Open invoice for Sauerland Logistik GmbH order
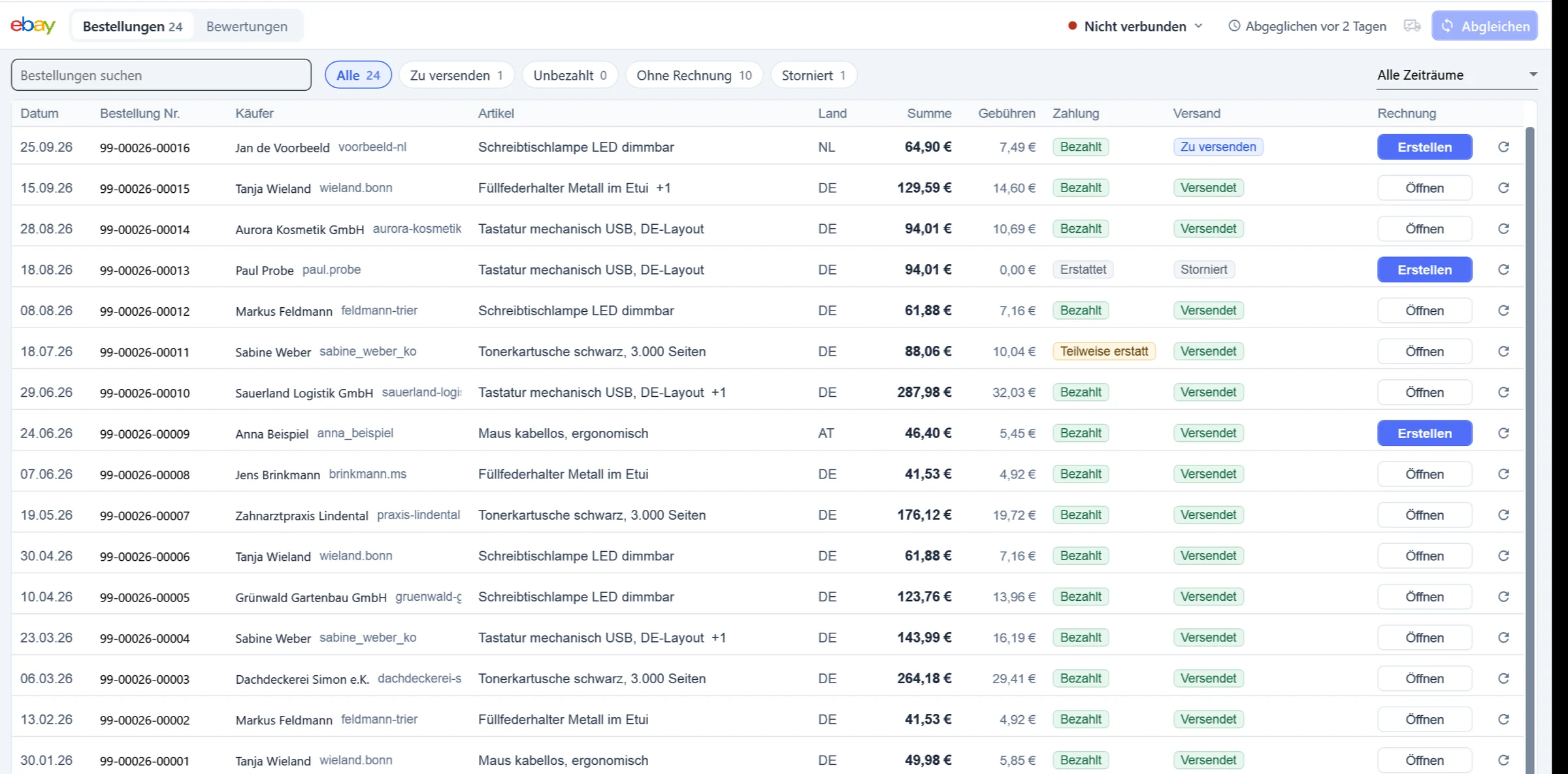The image size is (1568, 774). [x=1424, y=392]
